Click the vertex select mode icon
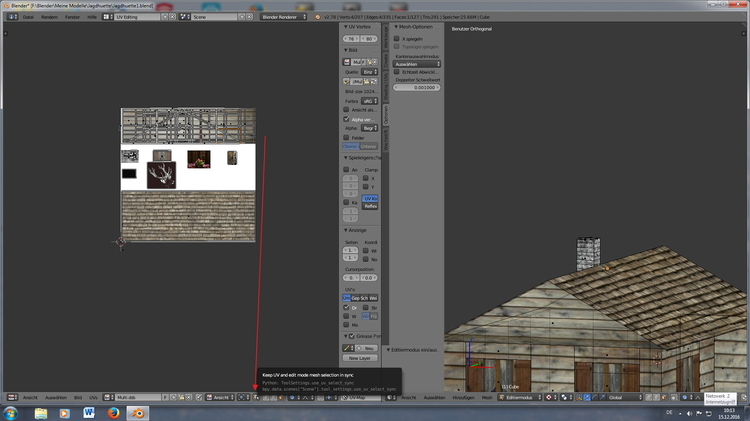Image resolution: width=750 pixels, height=421 pixels. tap(648, 398)
